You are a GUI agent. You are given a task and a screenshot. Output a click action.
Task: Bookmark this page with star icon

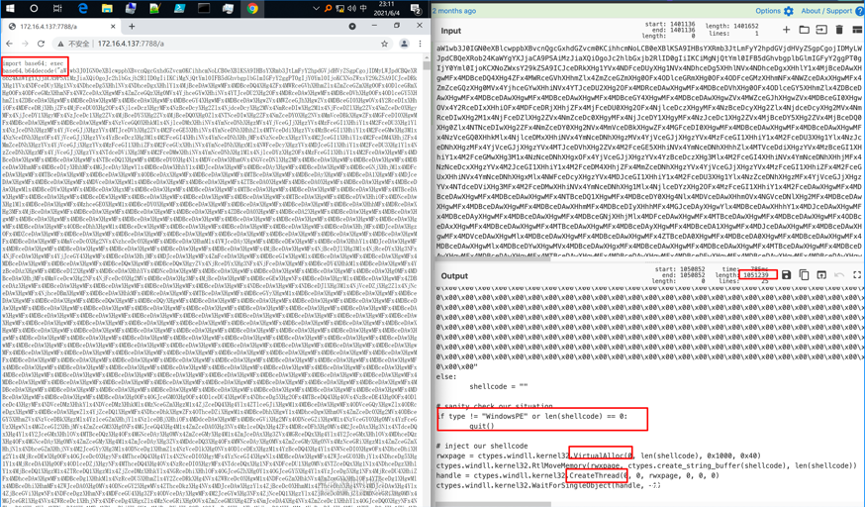[384, 45]
